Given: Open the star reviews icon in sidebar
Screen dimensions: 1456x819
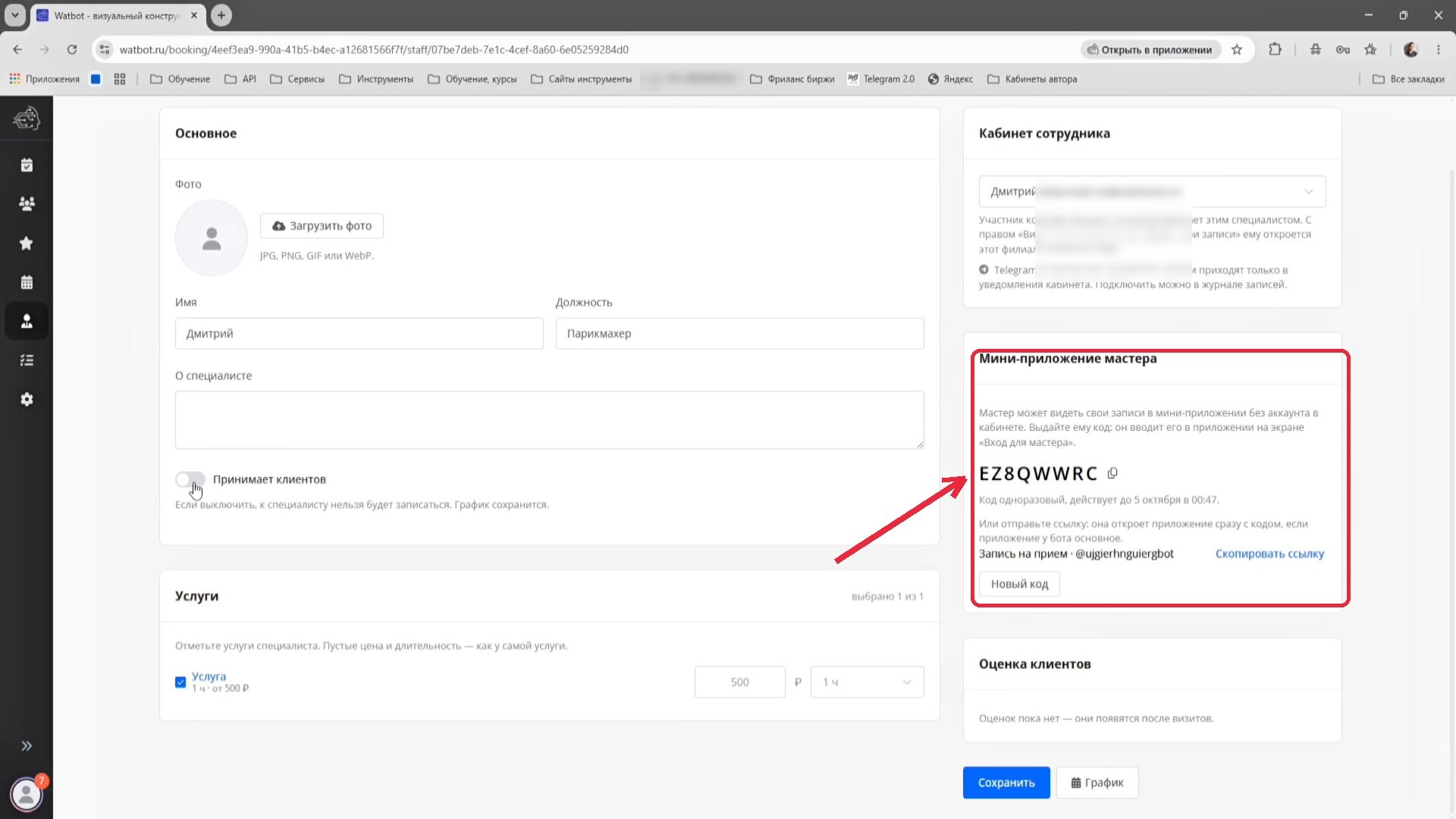Looking at the screenshot, I should (27, 243).
